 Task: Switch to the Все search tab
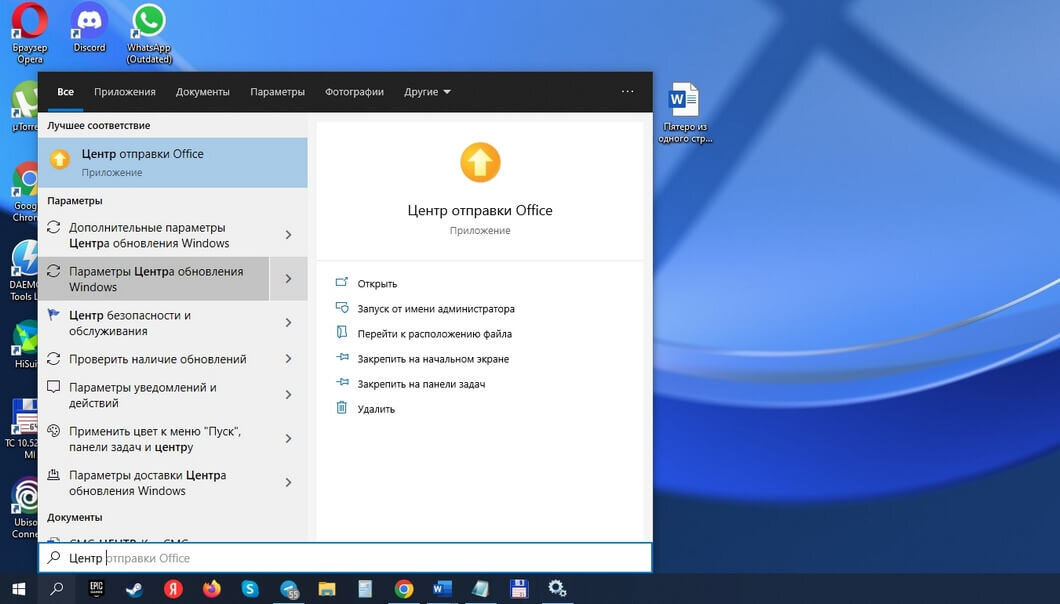pyautogui.click(x=66, y=92)
